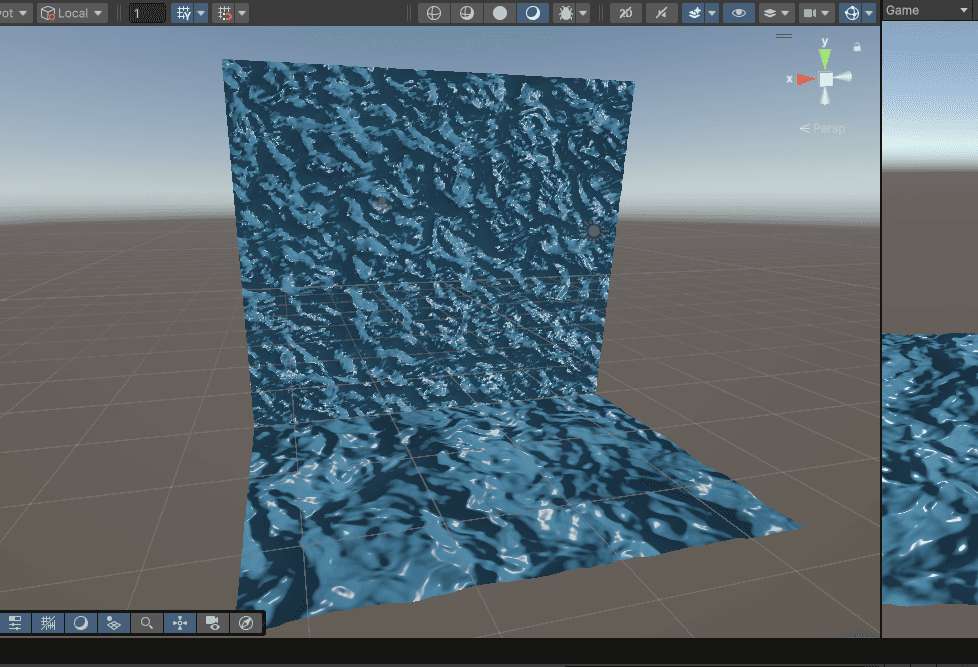Viewport: 978px width, 667px height.
Task: Toggle scene audio mute icon
Action: [x=662, y=13]
